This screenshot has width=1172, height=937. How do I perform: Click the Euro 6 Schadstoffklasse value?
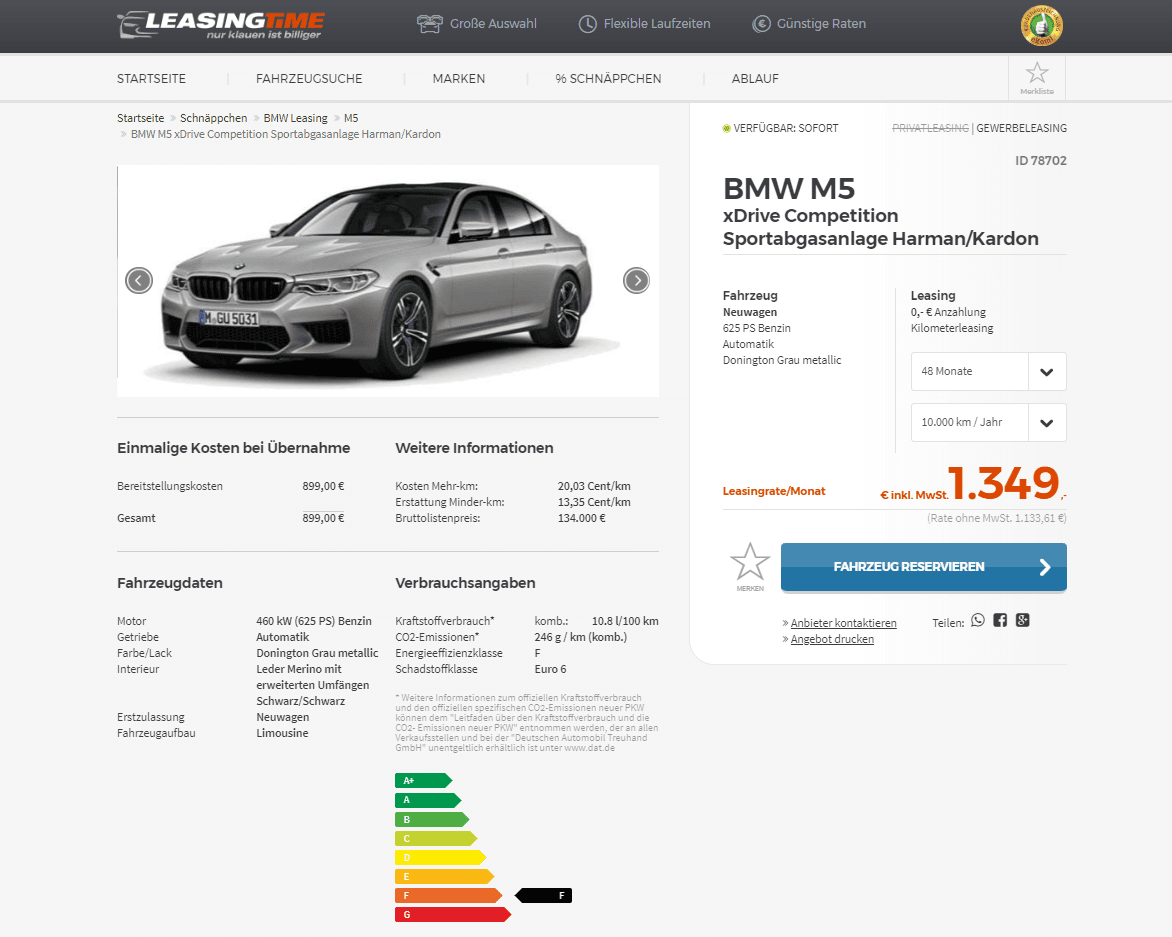coord(550,669)
